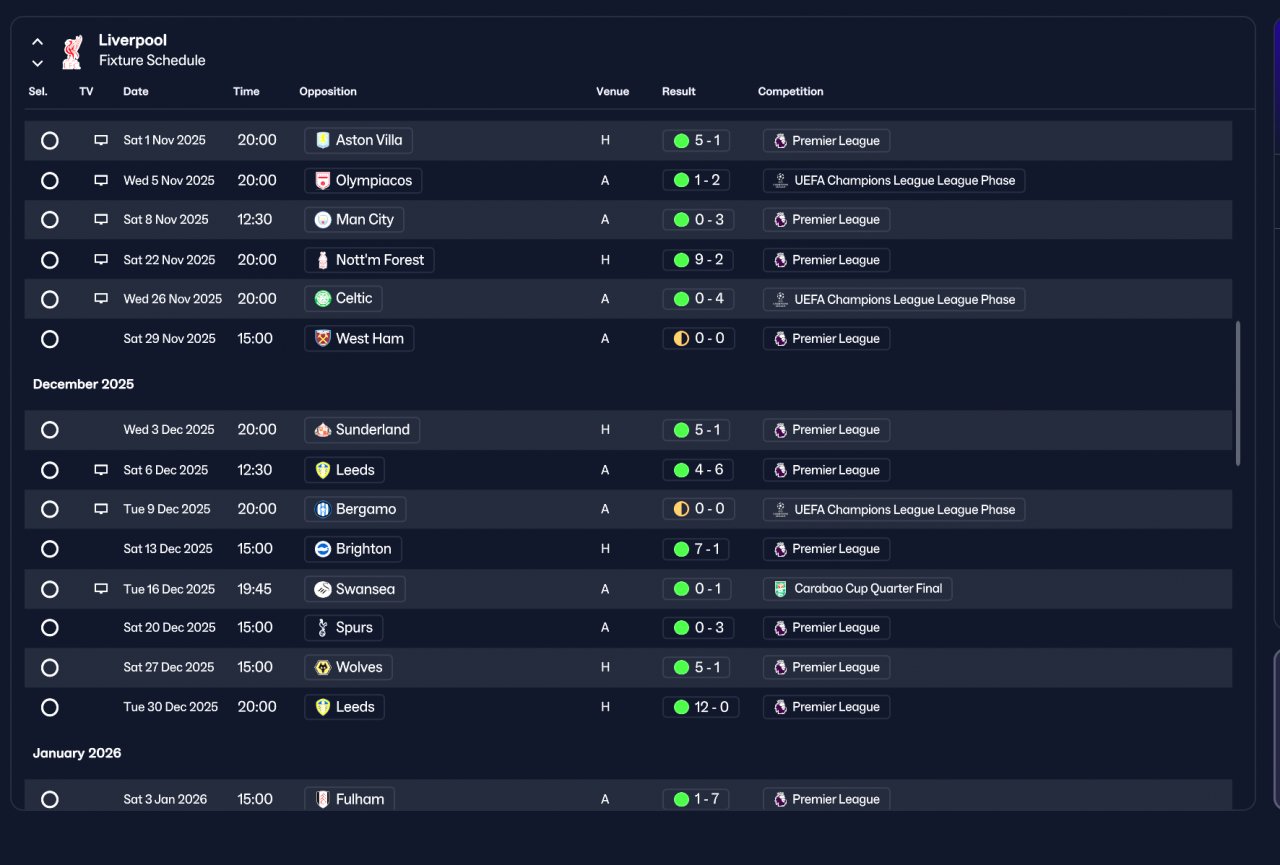Click the Liverpool club crest icon
The image size is (1280, 865).
(x=72, y=51)
